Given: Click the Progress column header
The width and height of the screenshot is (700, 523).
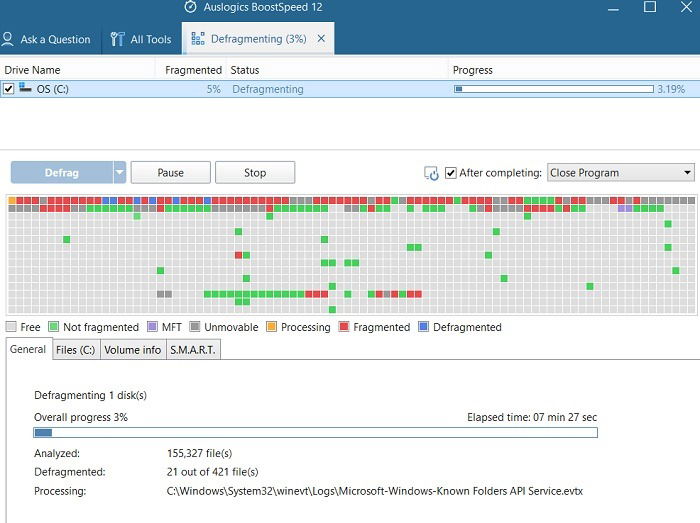Looking at the screenshot, I should point(574,70).
